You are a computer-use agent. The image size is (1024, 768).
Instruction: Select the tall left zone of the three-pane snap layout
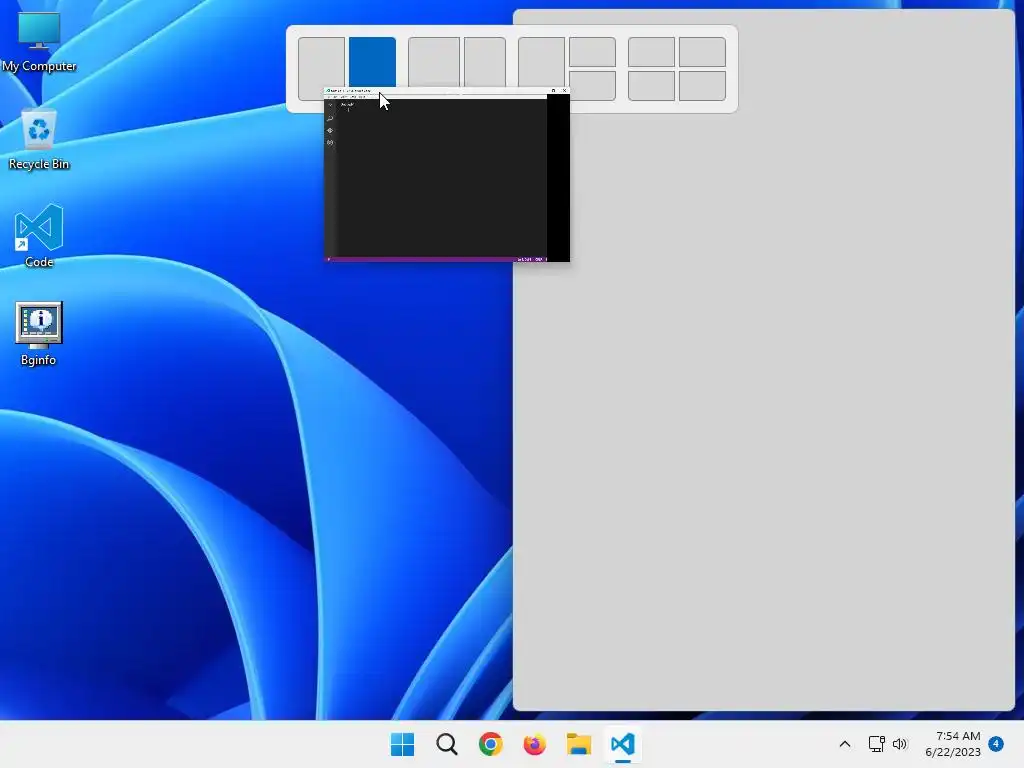point(541,62)
